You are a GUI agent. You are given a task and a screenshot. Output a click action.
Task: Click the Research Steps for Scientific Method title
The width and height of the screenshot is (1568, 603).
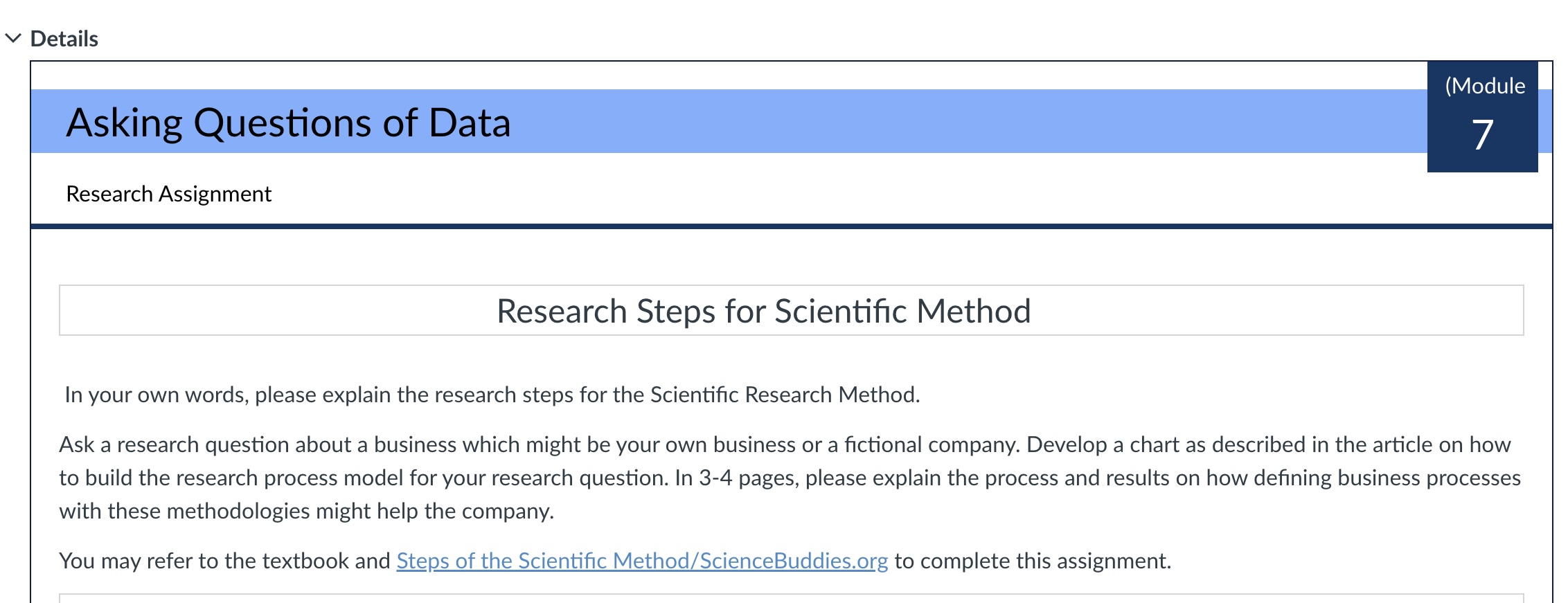762,312
